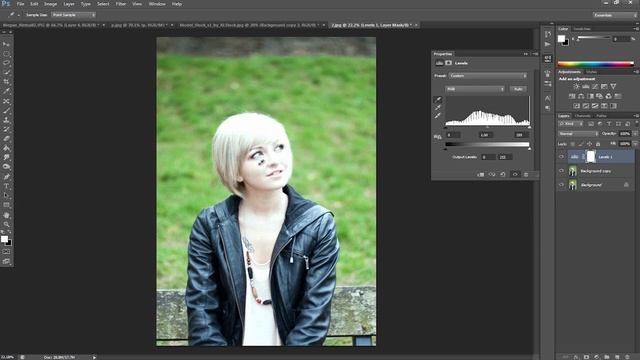640x360 pixels.
Task: Toggle lock transparent pixels
Action: 573,144
